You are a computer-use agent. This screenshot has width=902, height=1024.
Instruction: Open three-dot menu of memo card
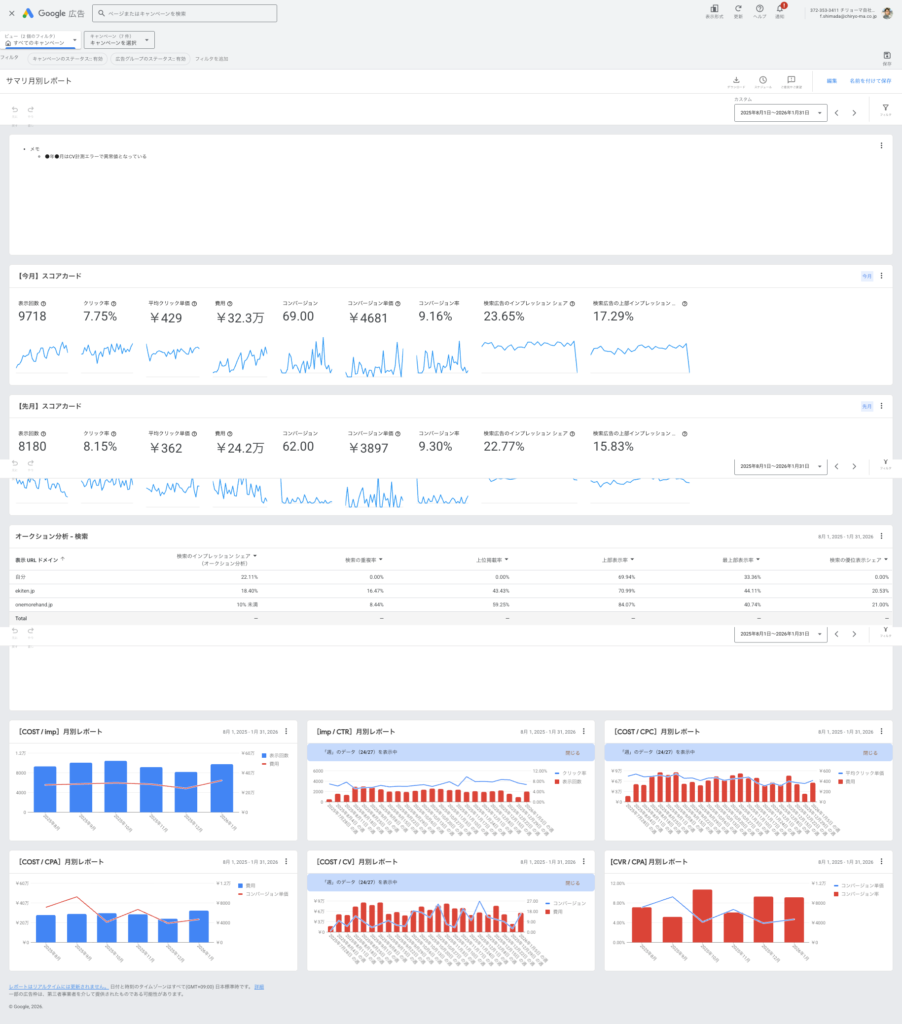(881, 146)
